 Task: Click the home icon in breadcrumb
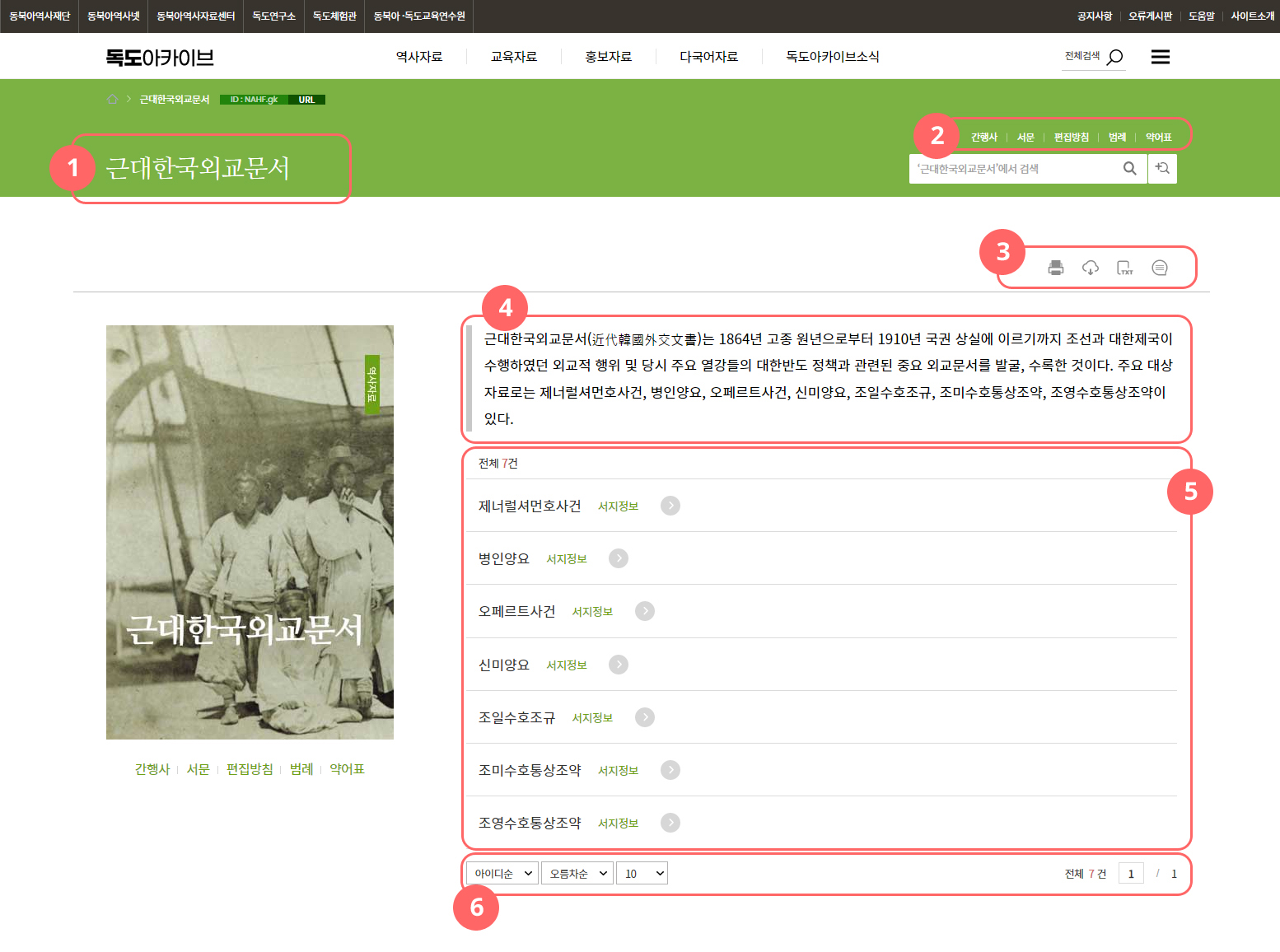click(113, 100)
